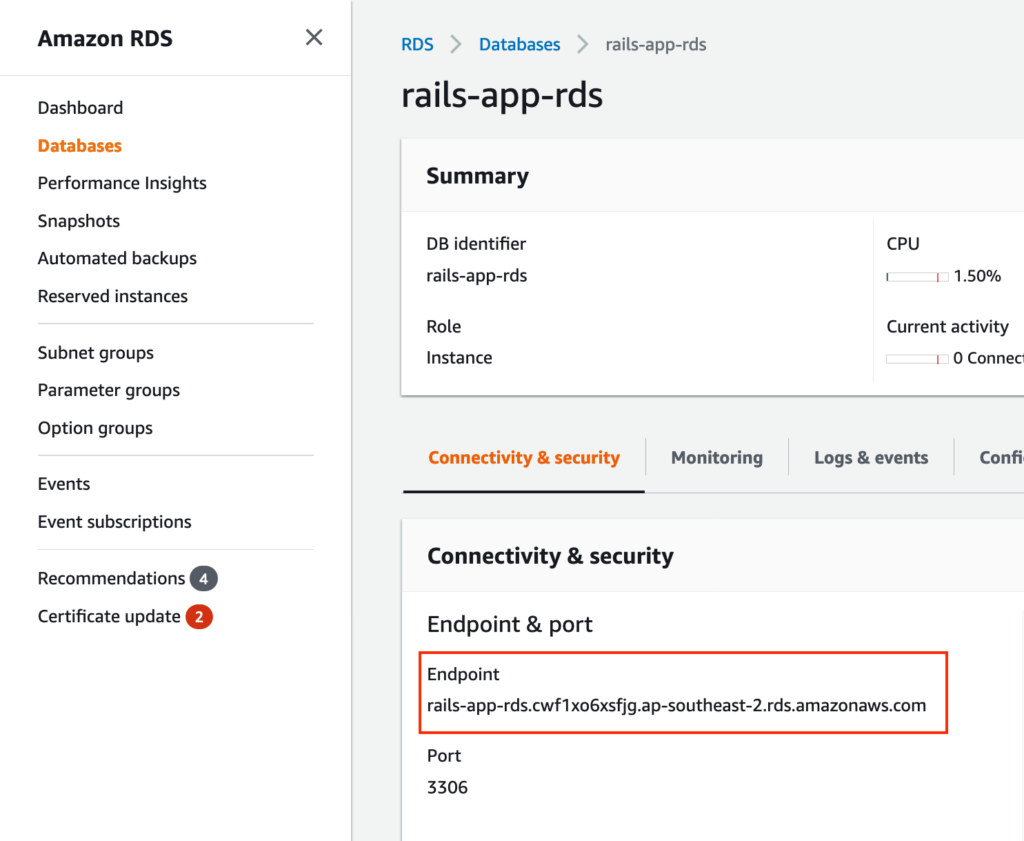Click the Current activity connections bar
The image size is (1024, 841).
(917, 358)
